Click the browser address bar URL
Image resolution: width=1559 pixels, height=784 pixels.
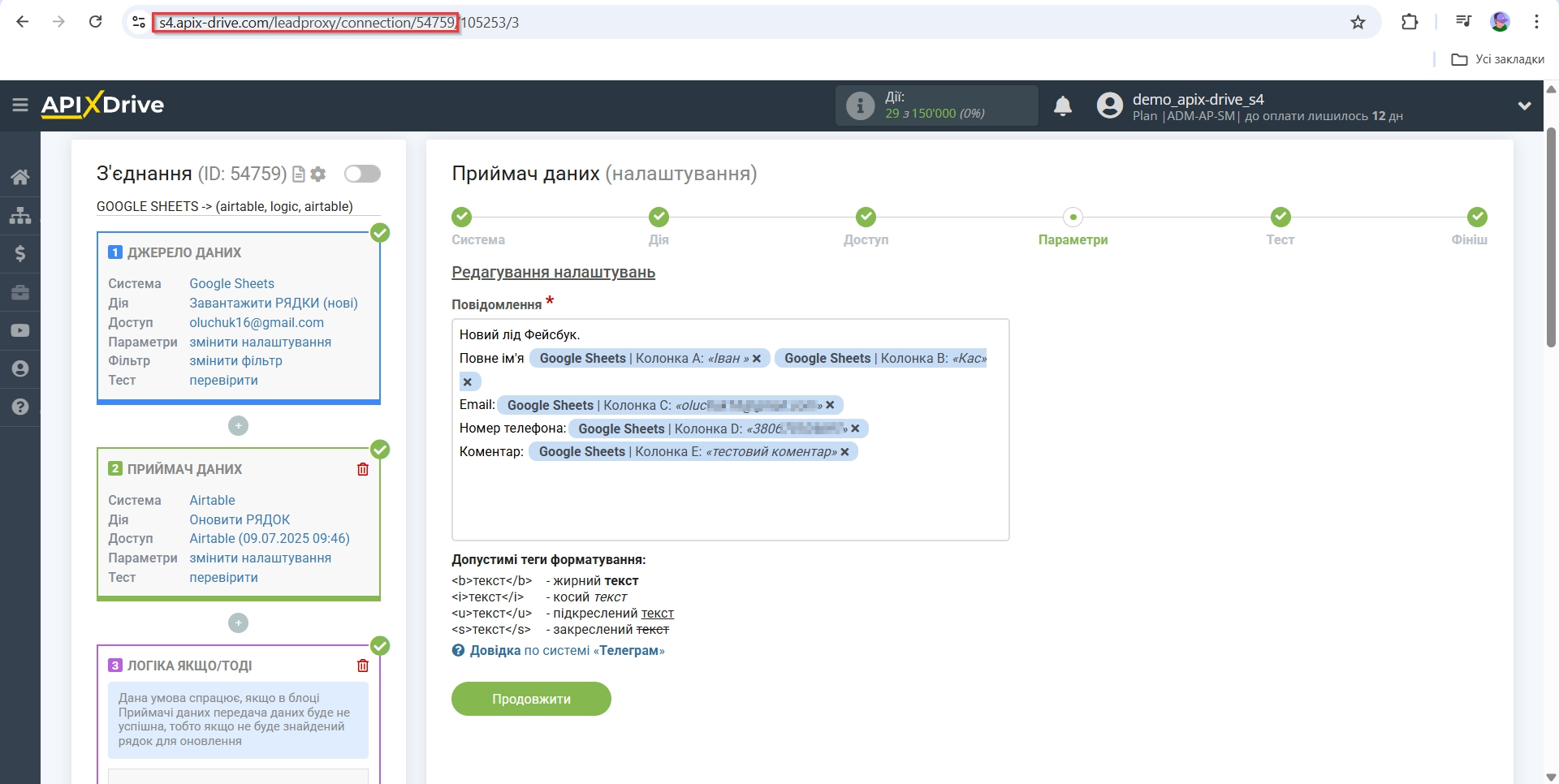[x=339, y=22]
